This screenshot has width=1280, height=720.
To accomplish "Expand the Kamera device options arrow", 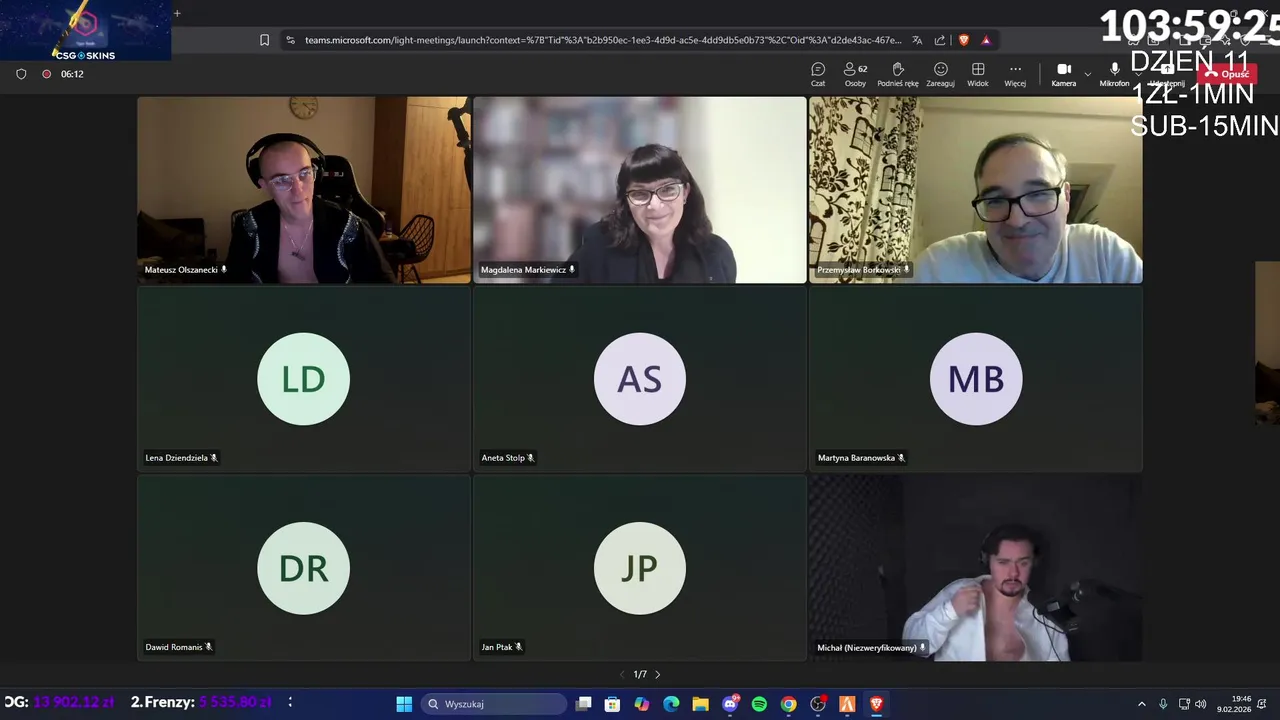I will point(1087,74).
